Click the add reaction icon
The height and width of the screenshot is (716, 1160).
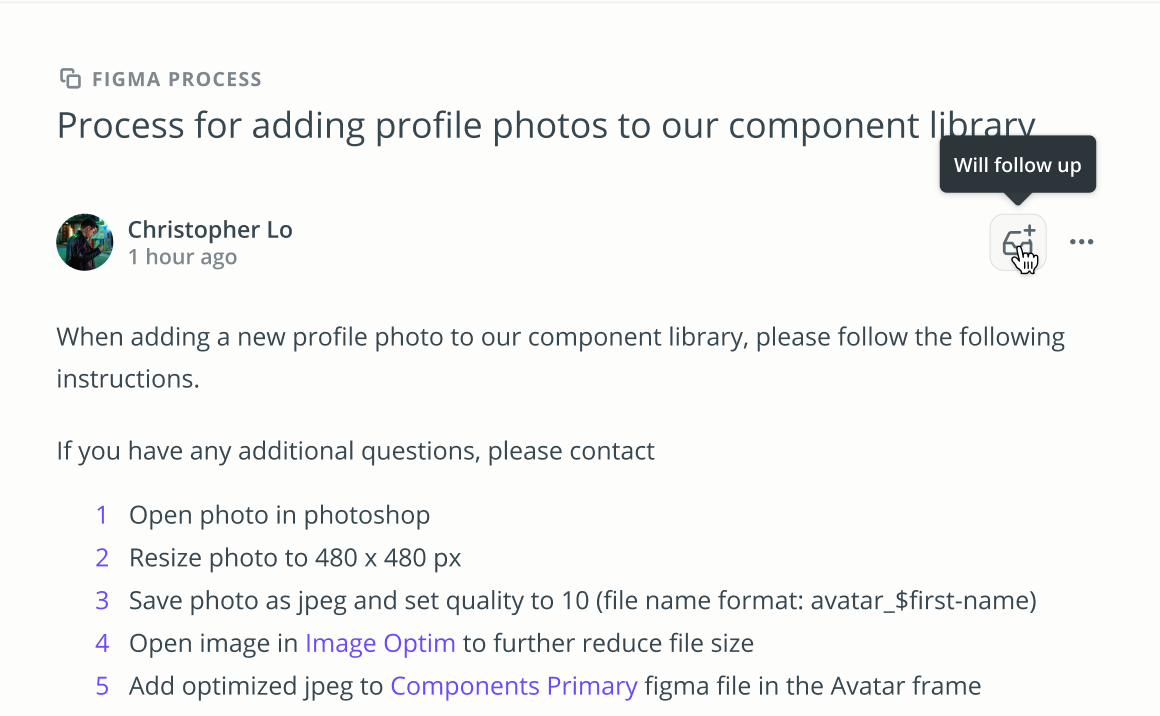pyautogui.click(x=1018, y=242)
